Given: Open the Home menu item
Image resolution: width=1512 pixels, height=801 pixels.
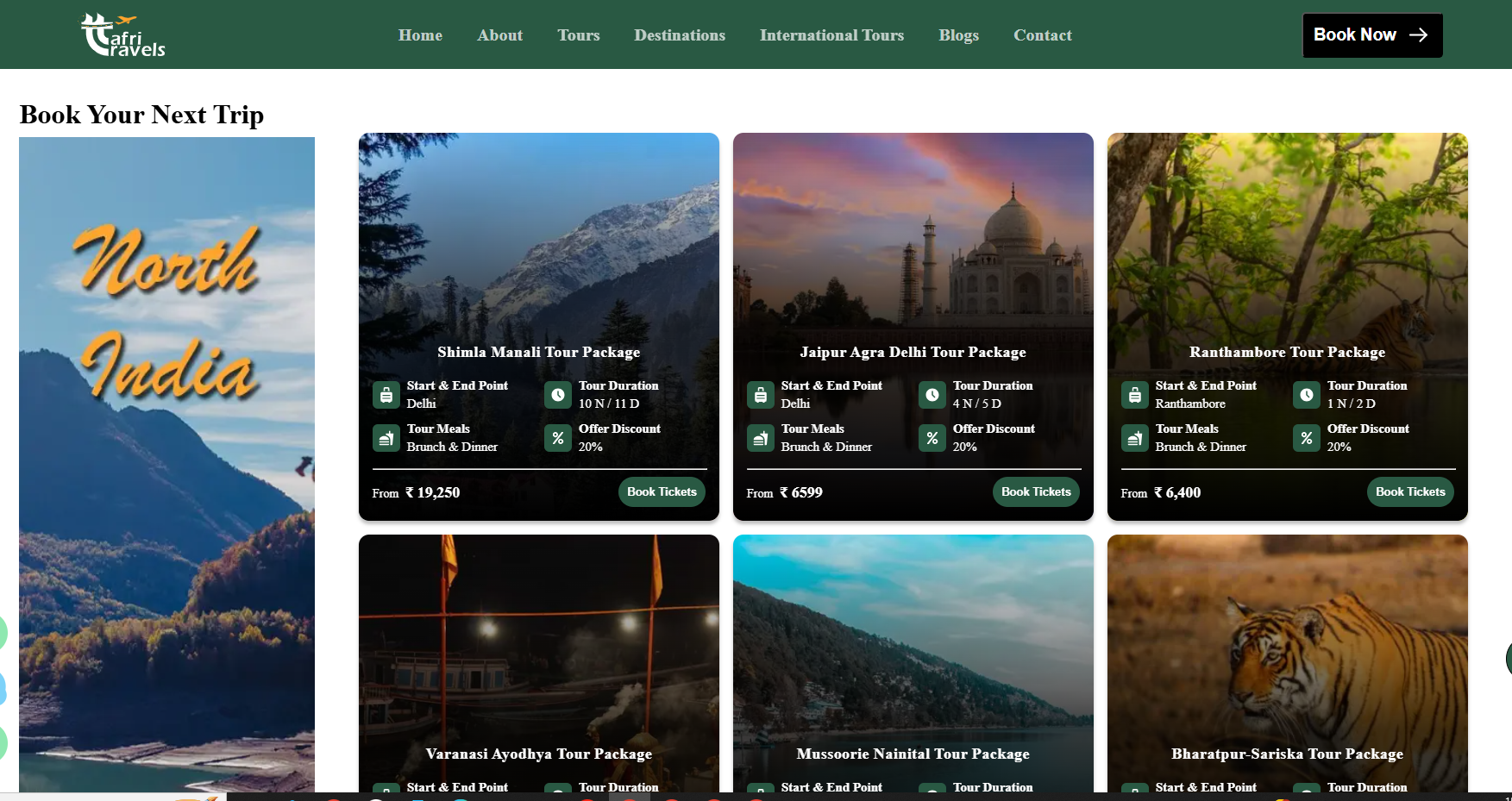Looking at the screenshot, I should click(x=420, y=35).
